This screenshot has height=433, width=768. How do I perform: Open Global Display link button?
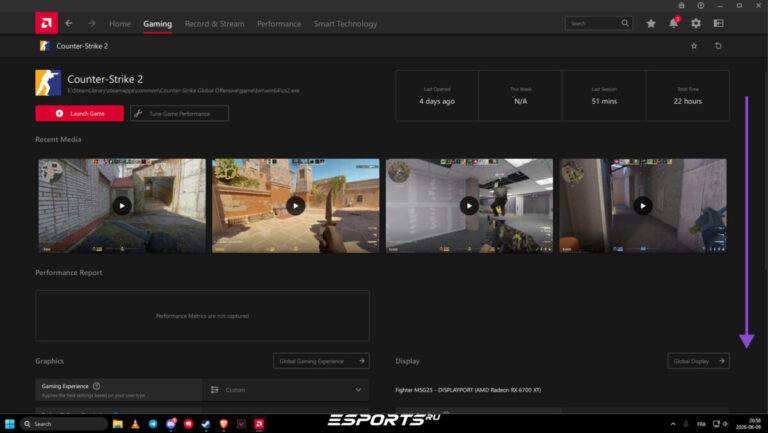point(698,361)
